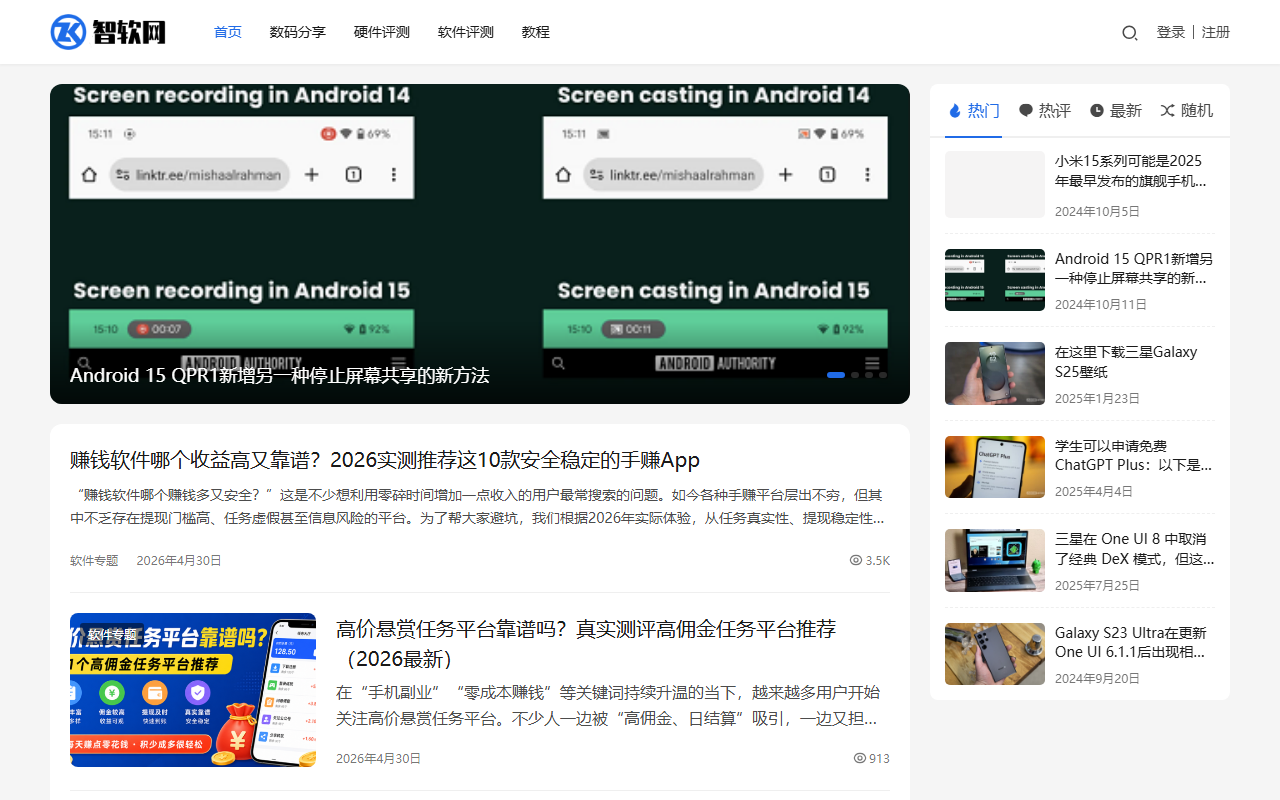
Task: Click date 2026年4月30日 beside 软件专题
Action: 179,560
